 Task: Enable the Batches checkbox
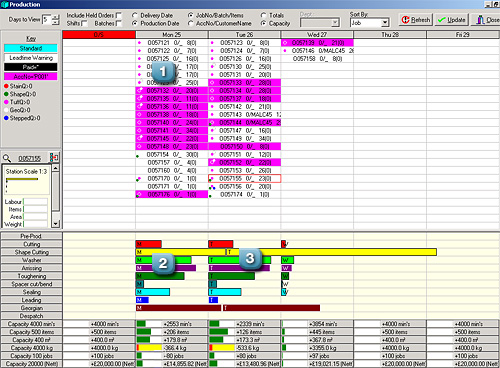(119, 23)
